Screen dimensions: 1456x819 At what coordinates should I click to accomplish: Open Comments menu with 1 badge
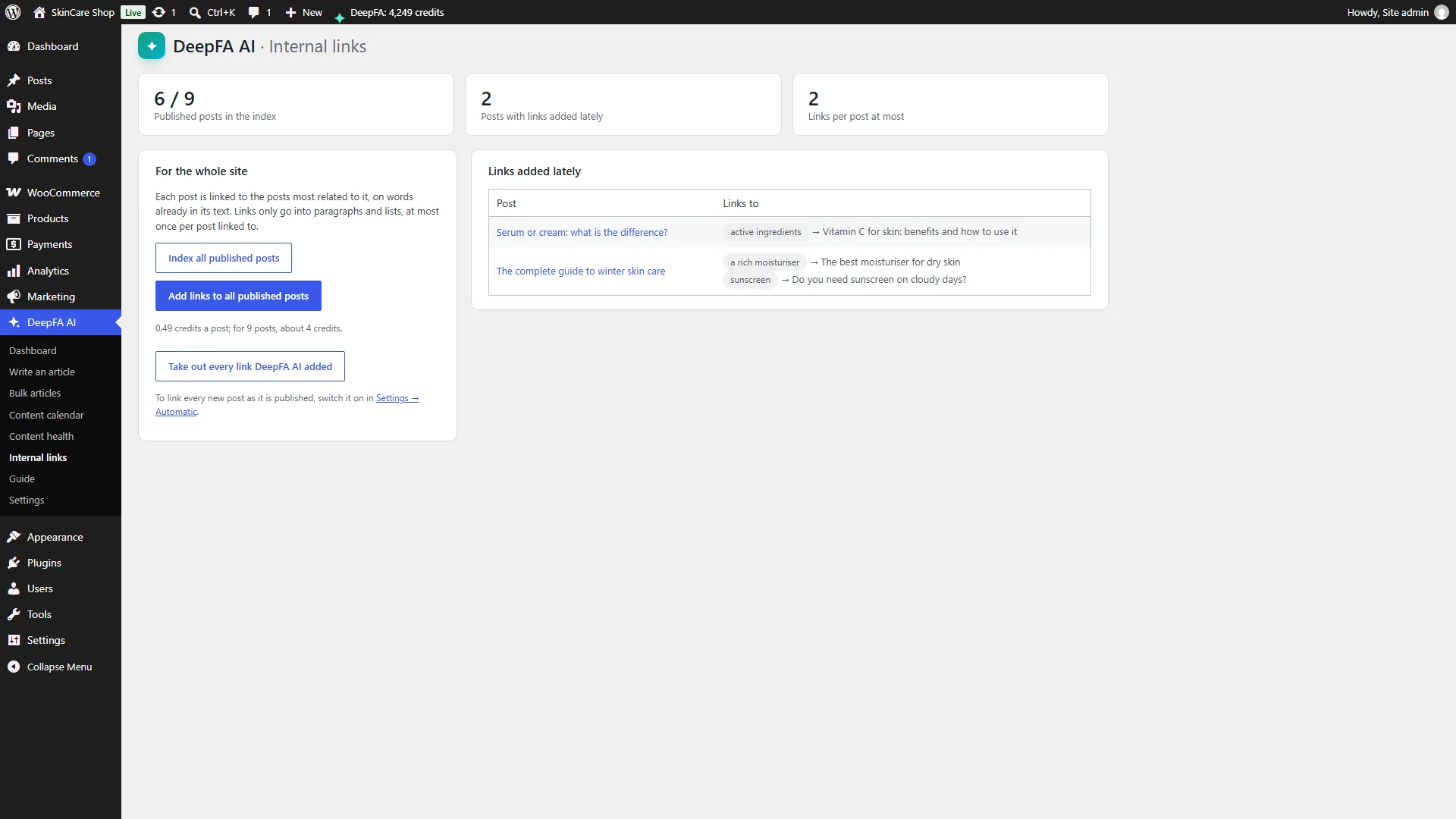tap(61, 158)
